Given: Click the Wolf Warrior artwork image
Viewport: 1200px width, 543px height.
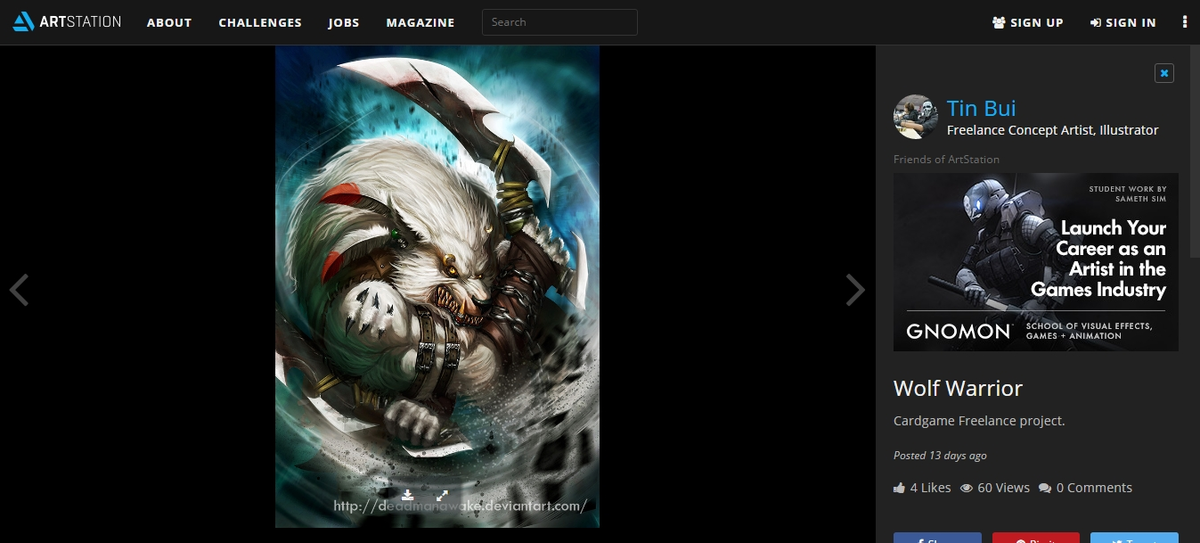Looking at the screenshot, I should (x=437, y=286).
